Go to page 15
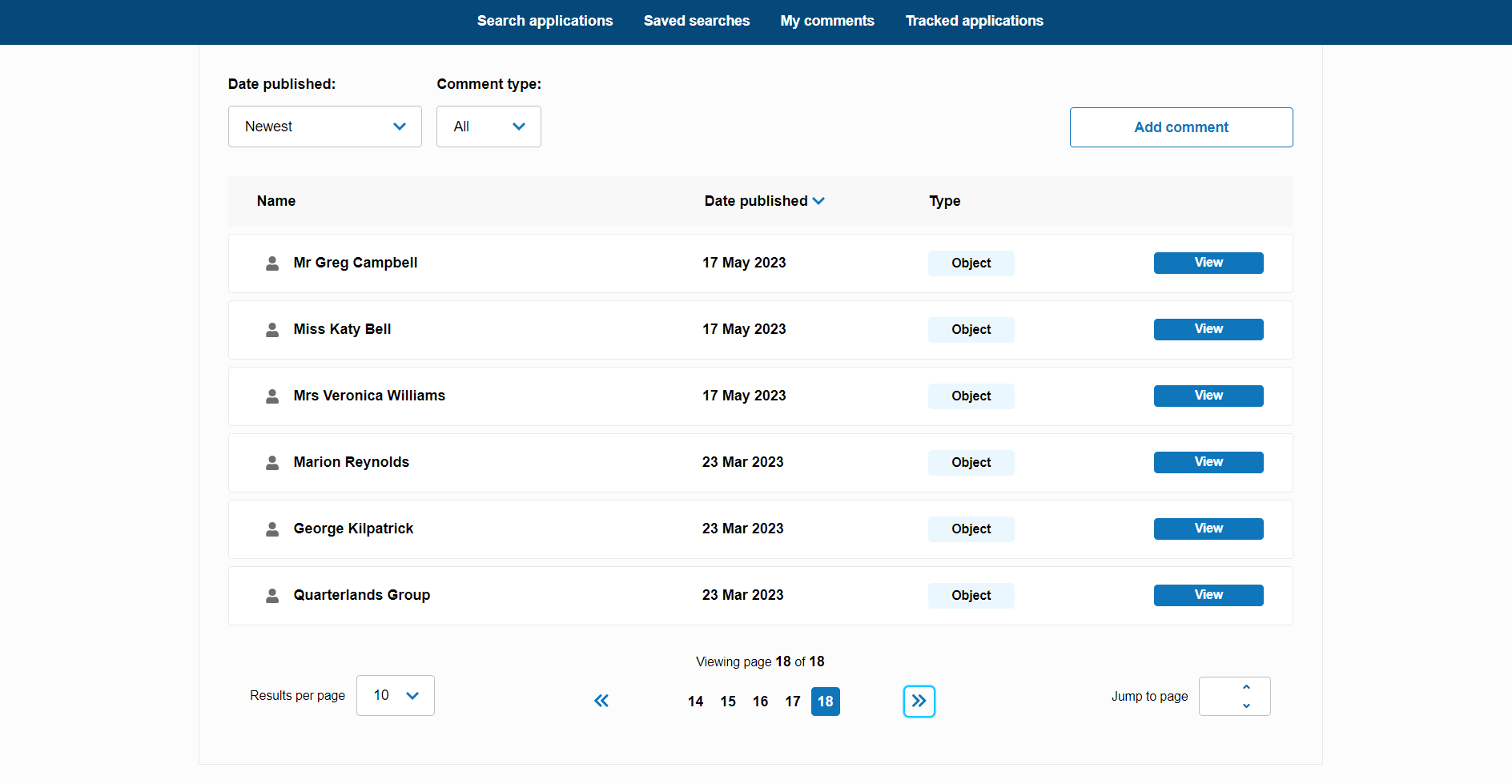 pos(728,702)
